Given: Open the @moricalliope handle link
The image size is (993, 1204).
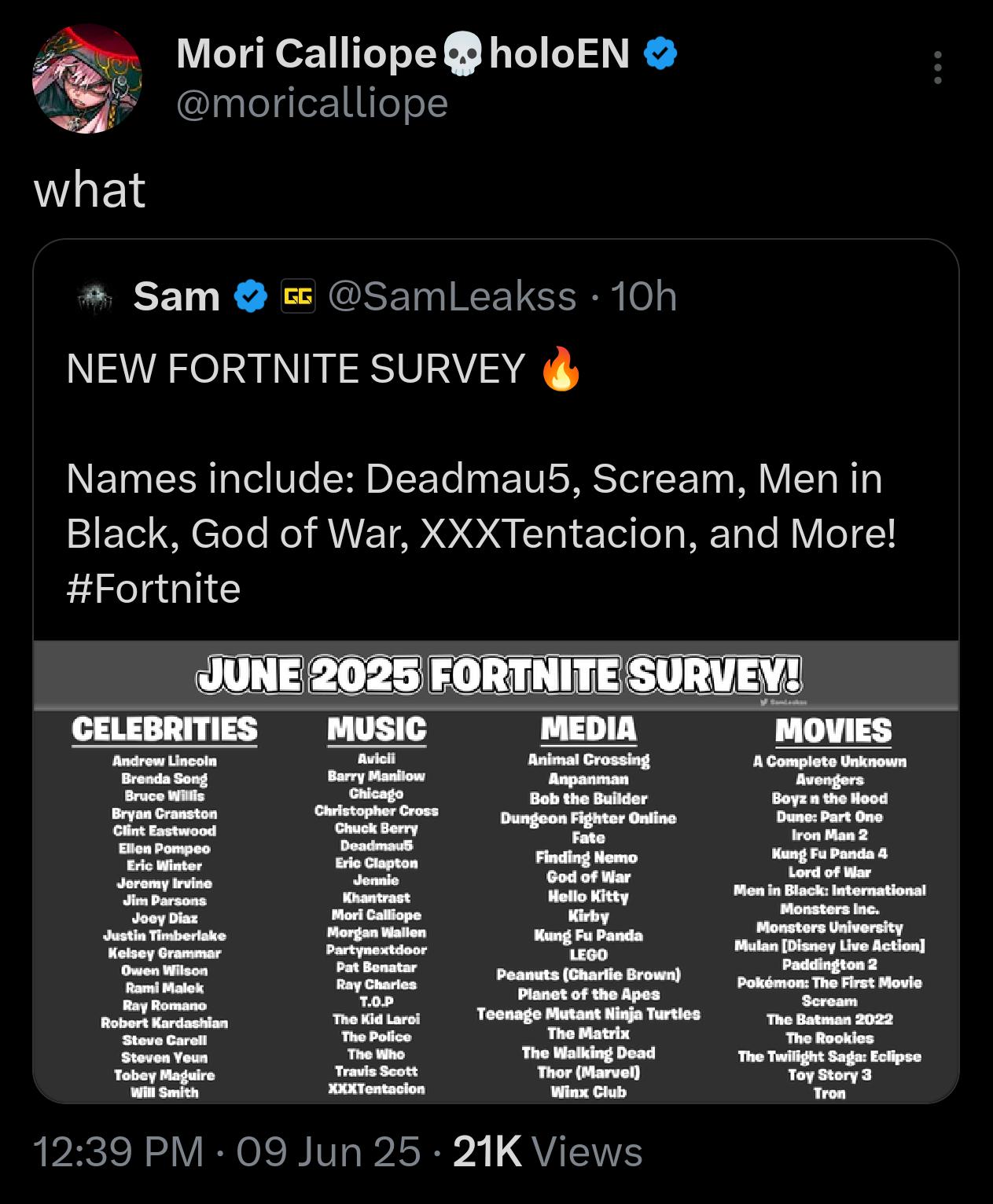Looking at the screenshot, I should pyautogui.click(x=312, y=103).
